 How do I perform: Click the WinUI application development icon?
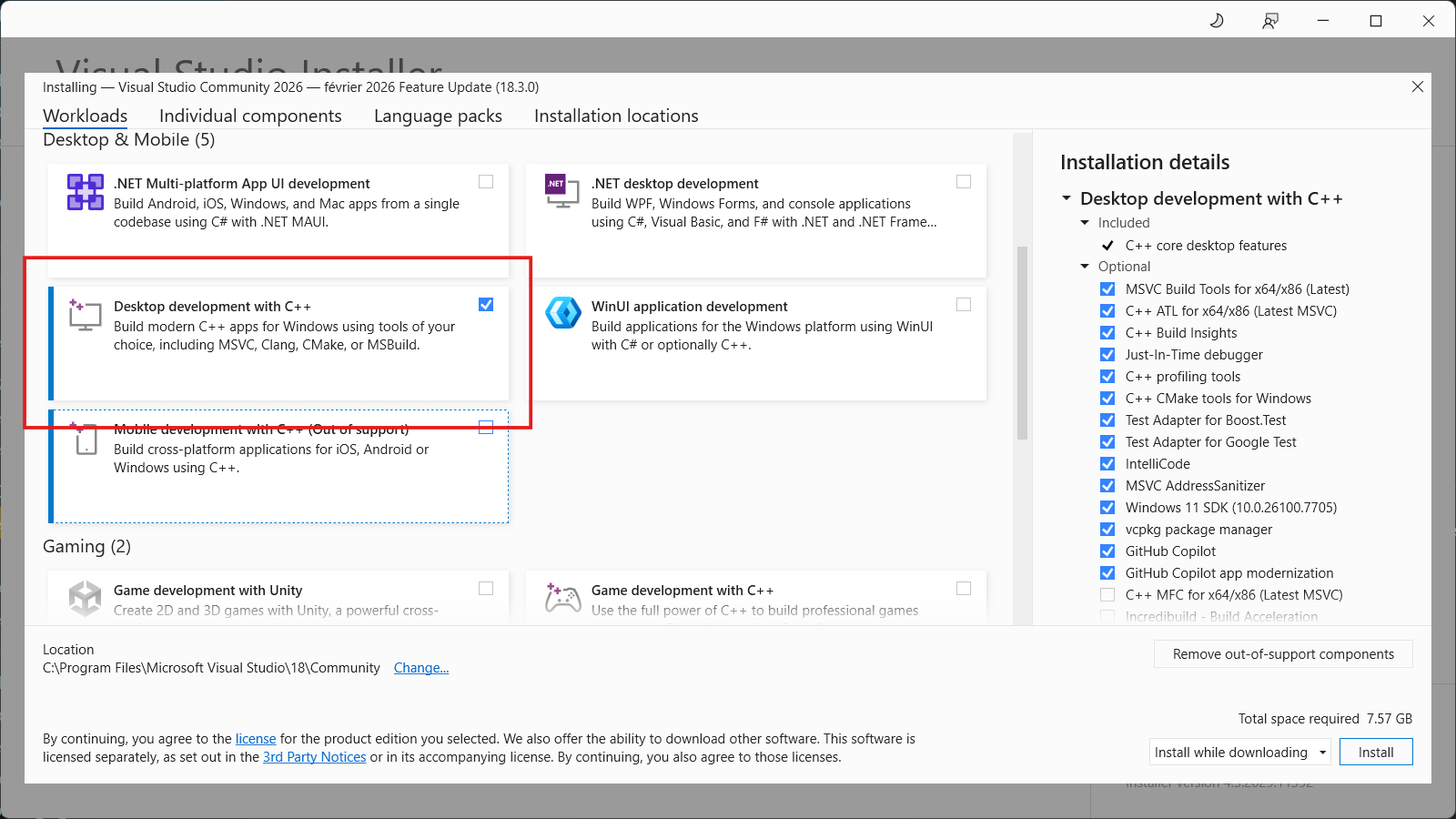click(562, 312)
